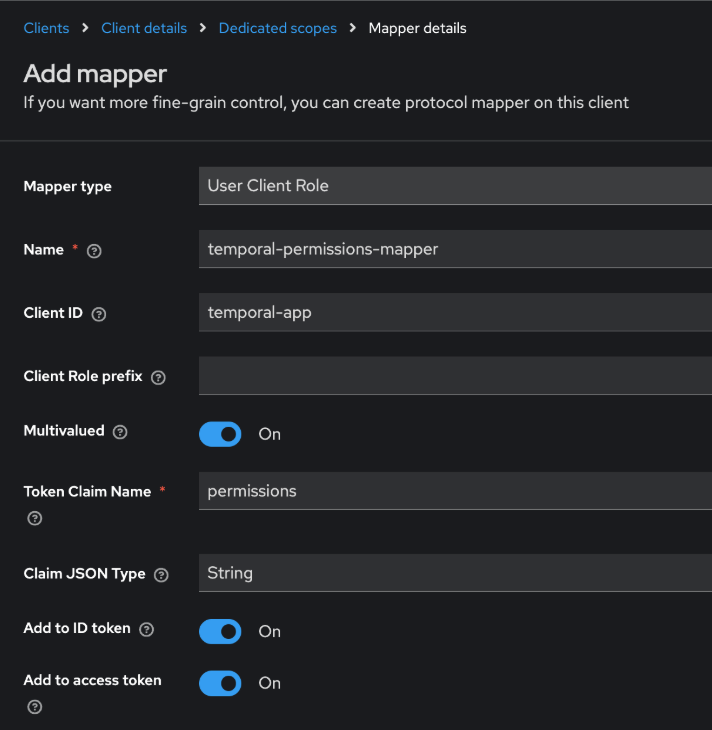
Task: Click the Token Claim Name label
Action: coord(87,492)
